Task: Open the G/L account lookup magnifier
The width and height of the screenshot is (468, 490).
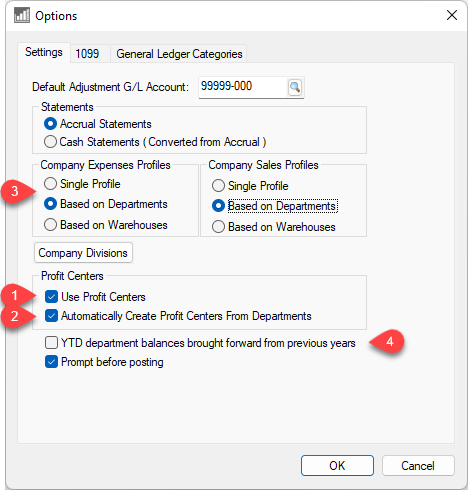Action: 295,87
